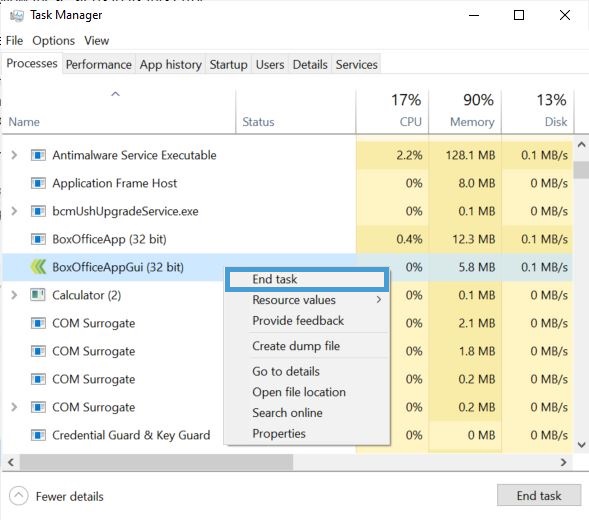Click the Credential Guard & Key Guard icon
This screenshot has width=589, height=520.
pos(38,435)
